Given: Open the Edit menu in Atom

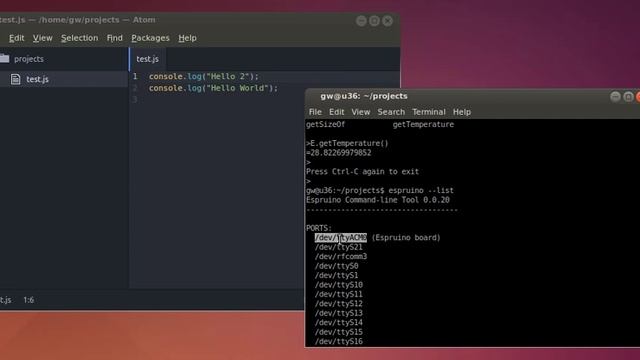Looking at the screenshot, I should [17, 38].
